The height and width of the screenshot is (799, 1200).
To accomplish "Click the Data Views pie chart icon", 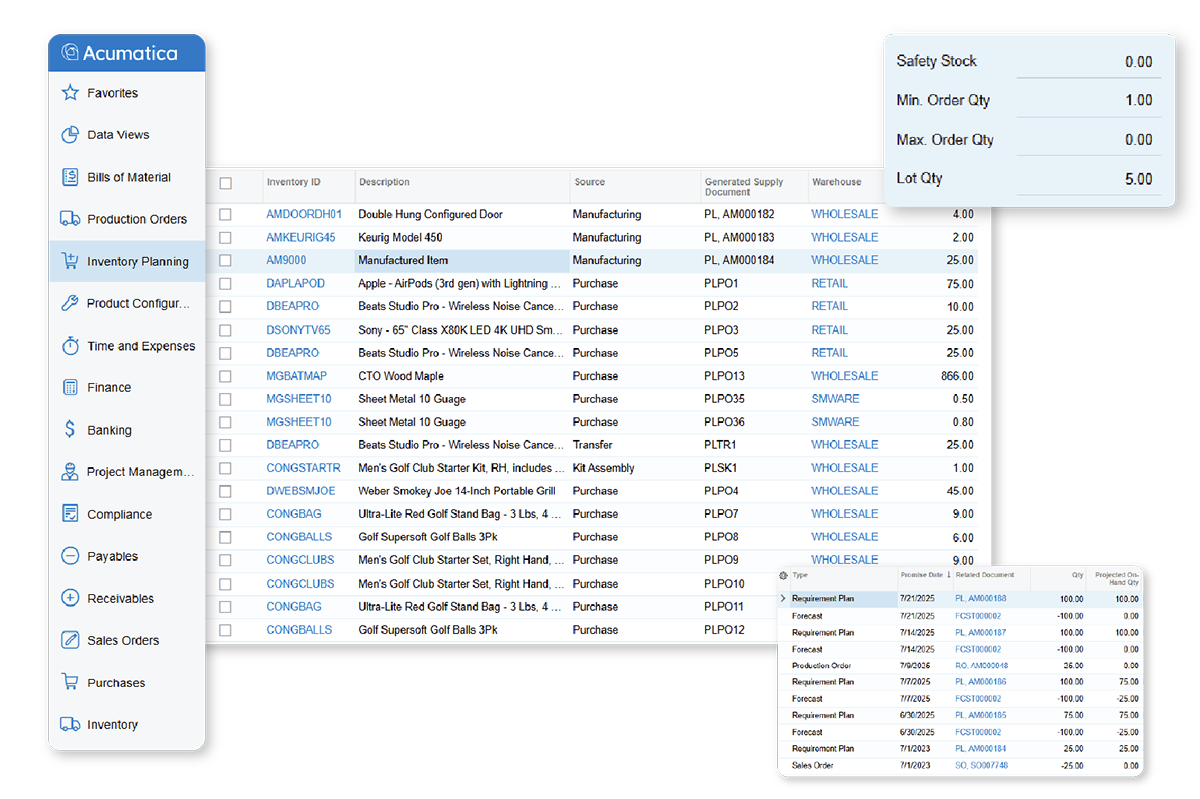I will click(70, 135).
